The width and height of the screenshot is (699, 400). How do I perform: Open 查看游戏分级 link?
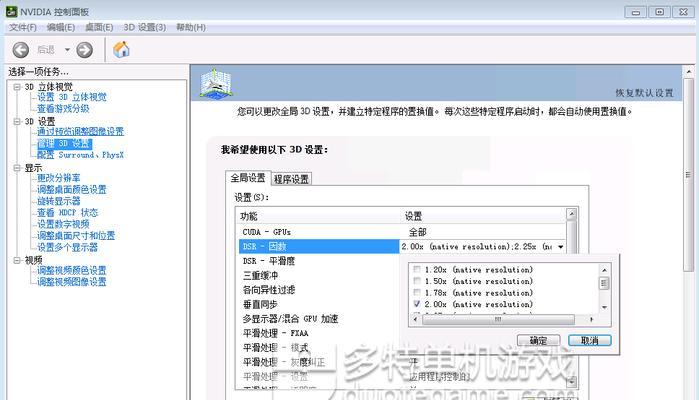pyautogui.click(x=63, y=109)
